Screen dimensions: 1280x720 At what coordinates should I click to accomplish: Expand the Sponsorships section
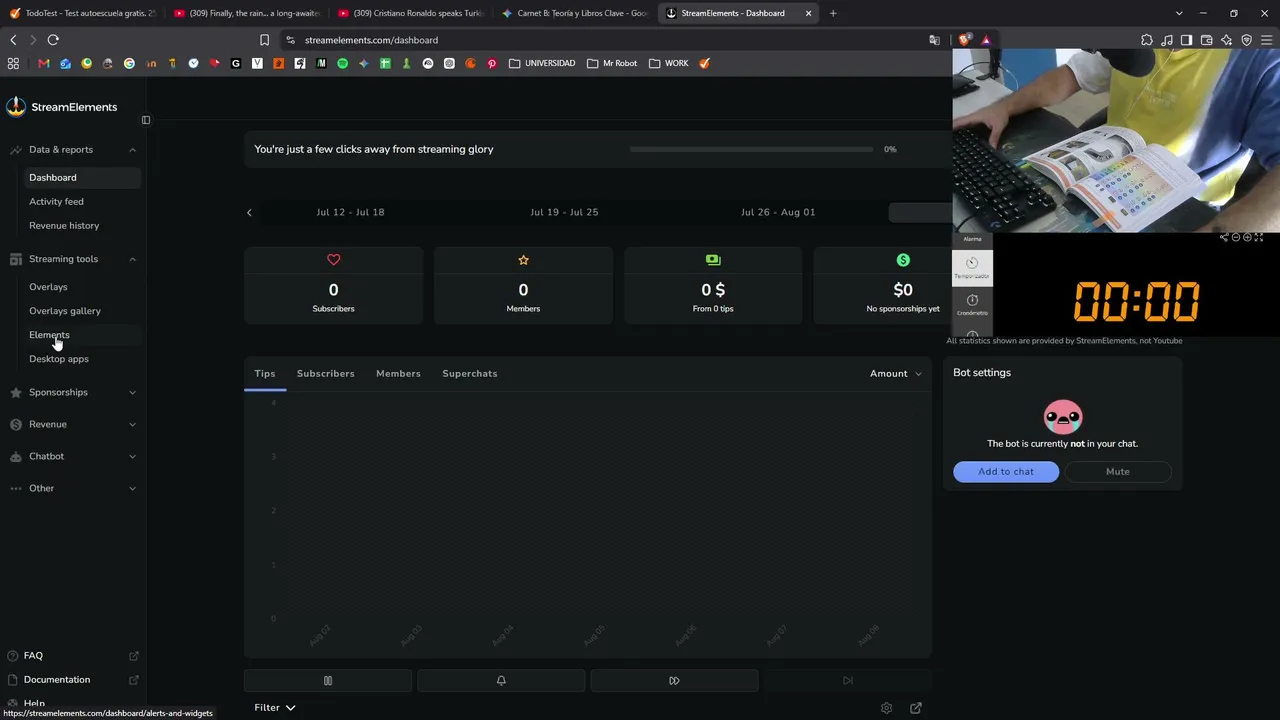pyautogui.click(x=133, y=392)
